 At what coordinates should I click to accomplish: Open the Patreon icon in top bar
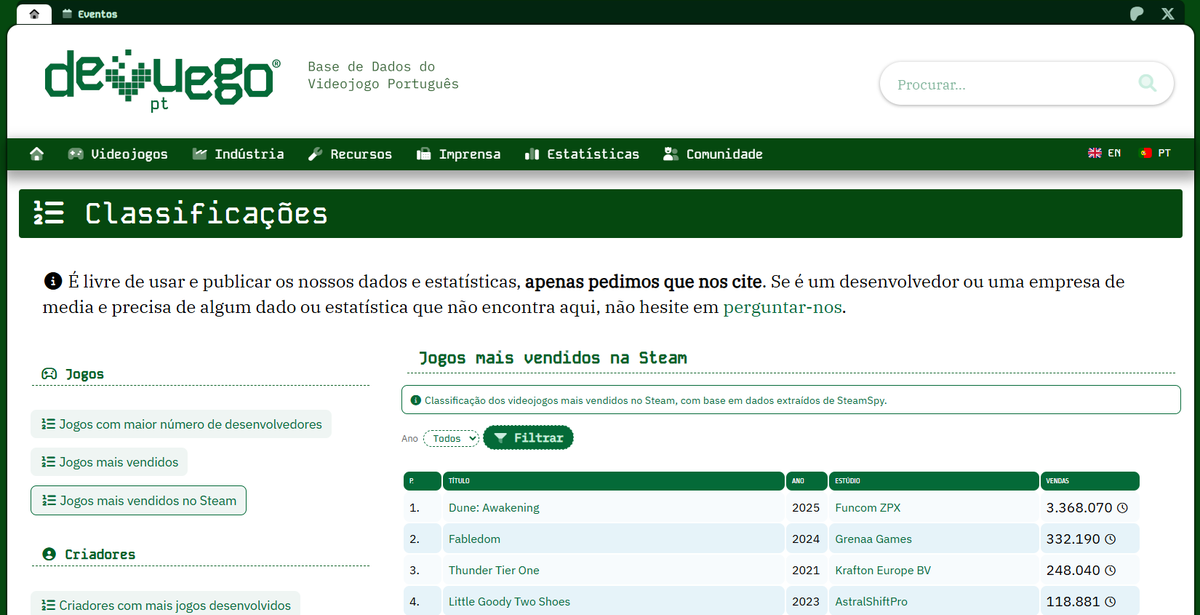[1137, 14]
